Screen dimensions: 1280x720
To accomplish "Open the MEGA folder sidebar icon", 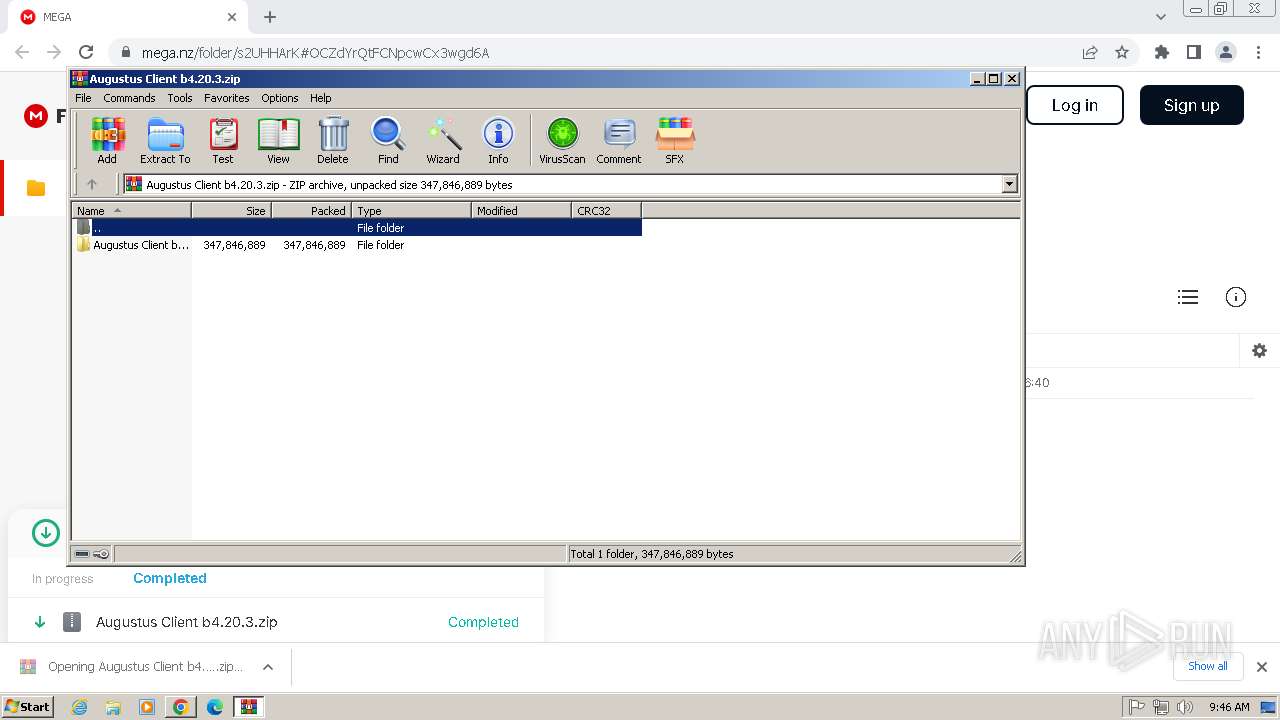I will (x=36, y=188).
